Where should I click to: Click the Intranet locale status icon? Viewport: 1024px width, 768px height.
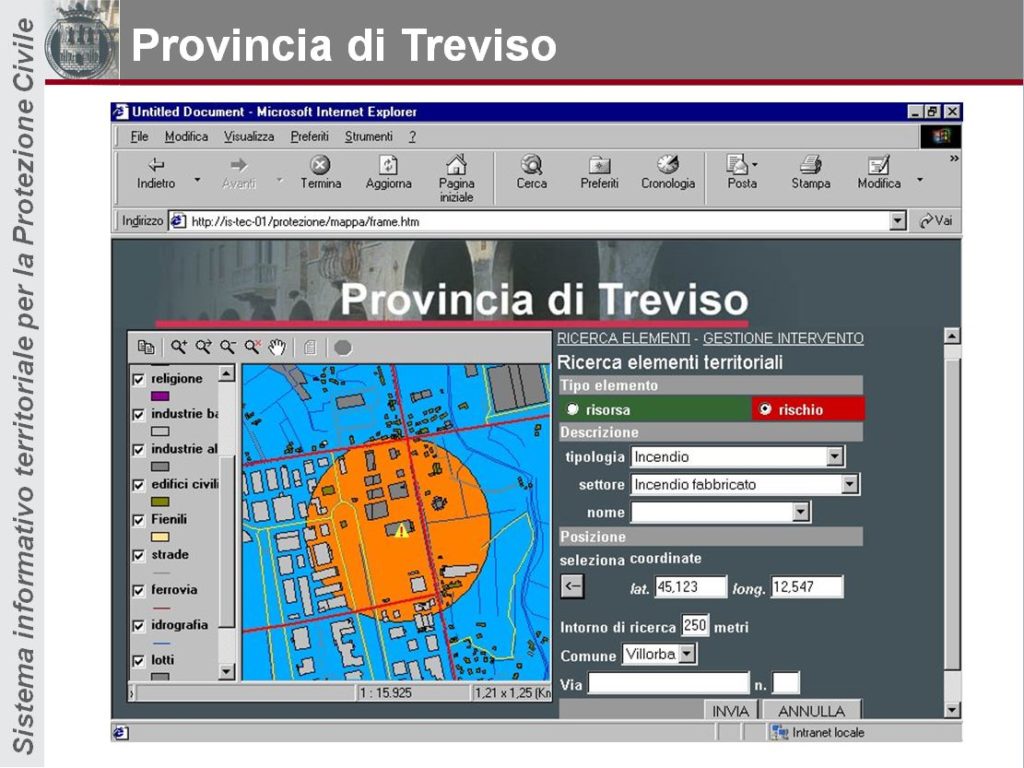780,732
